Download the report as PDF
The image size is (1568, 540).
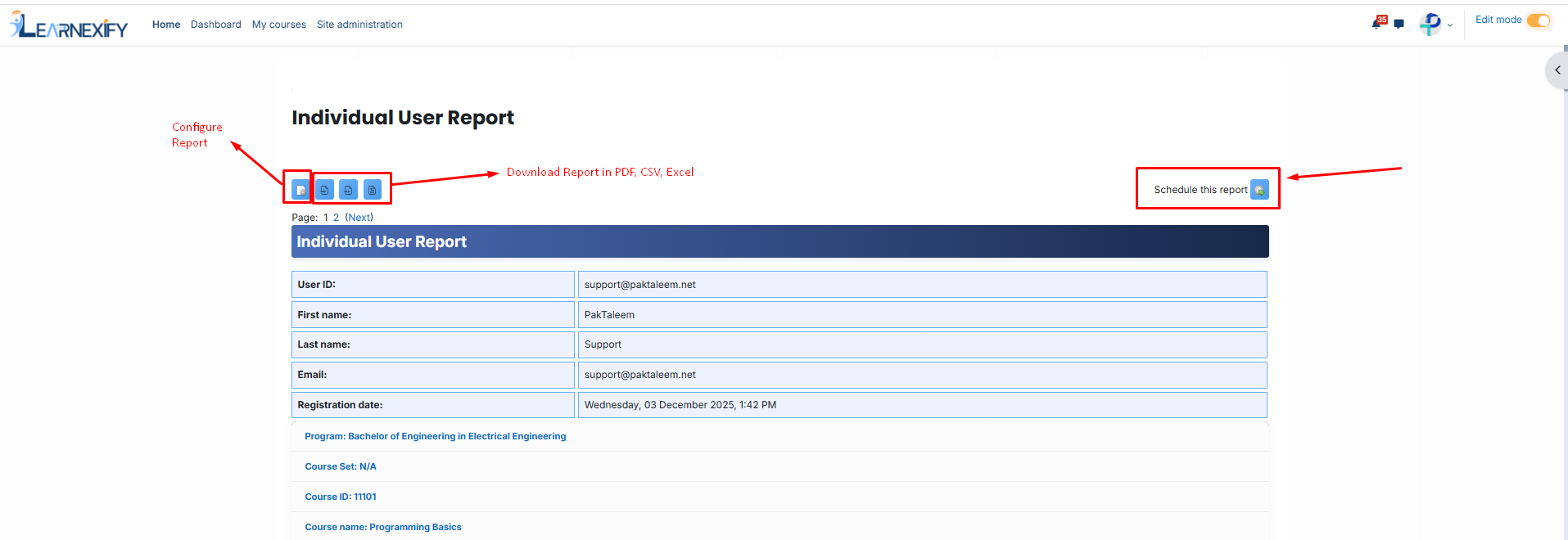point(324,190)
